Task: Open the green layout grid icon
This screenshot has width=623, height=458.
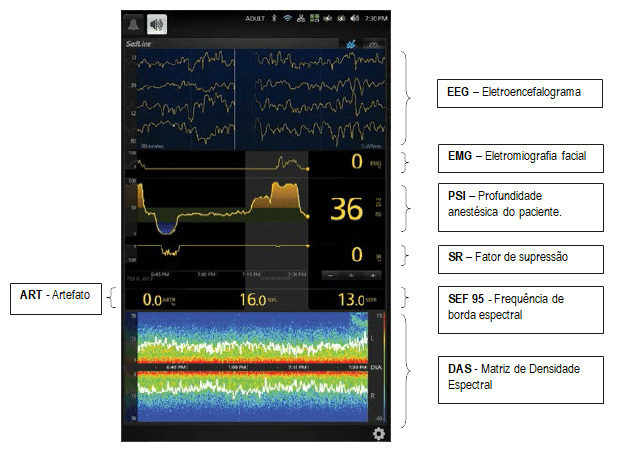Action: tap(315, 19)
